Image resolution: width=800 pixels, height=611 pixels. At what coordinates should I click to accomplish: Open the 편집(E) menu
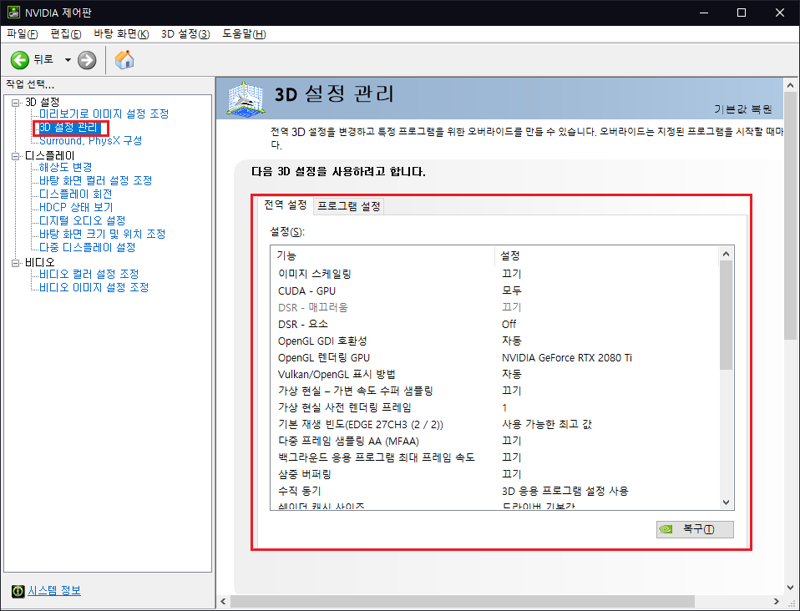coord(66,34)
